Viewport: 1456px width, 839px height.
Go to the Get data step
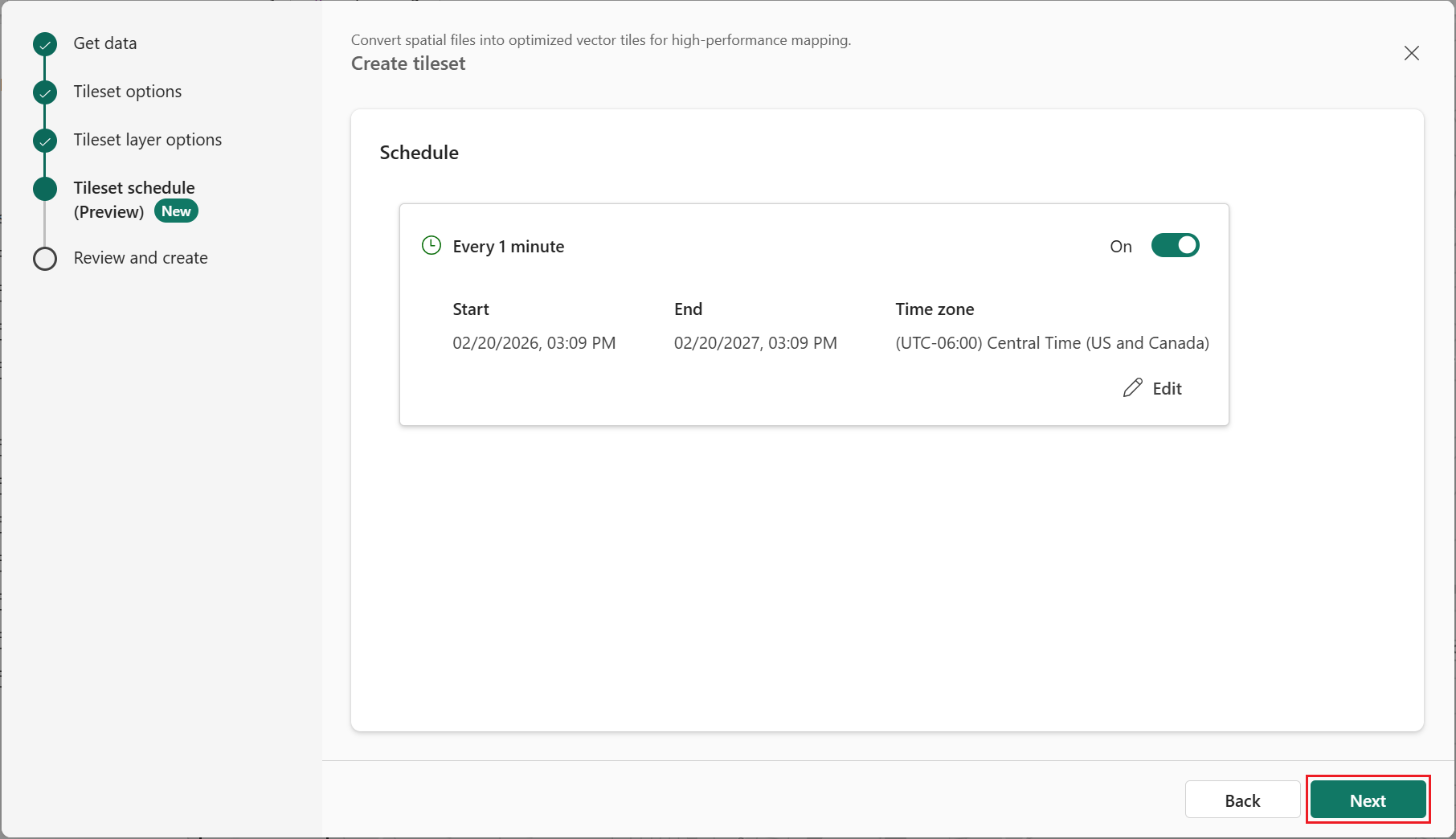[x=105, y=43]
